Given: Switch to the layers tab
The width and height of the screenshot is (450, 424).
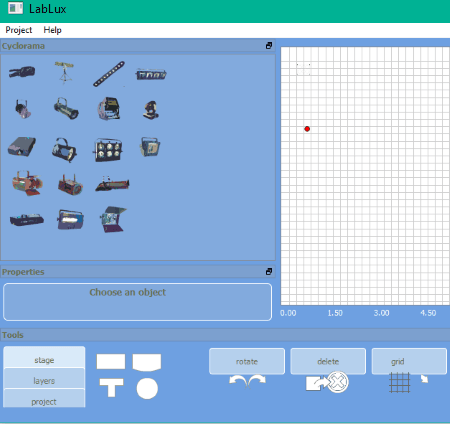Looking at the screenshot, I should [x=44, y=379].
